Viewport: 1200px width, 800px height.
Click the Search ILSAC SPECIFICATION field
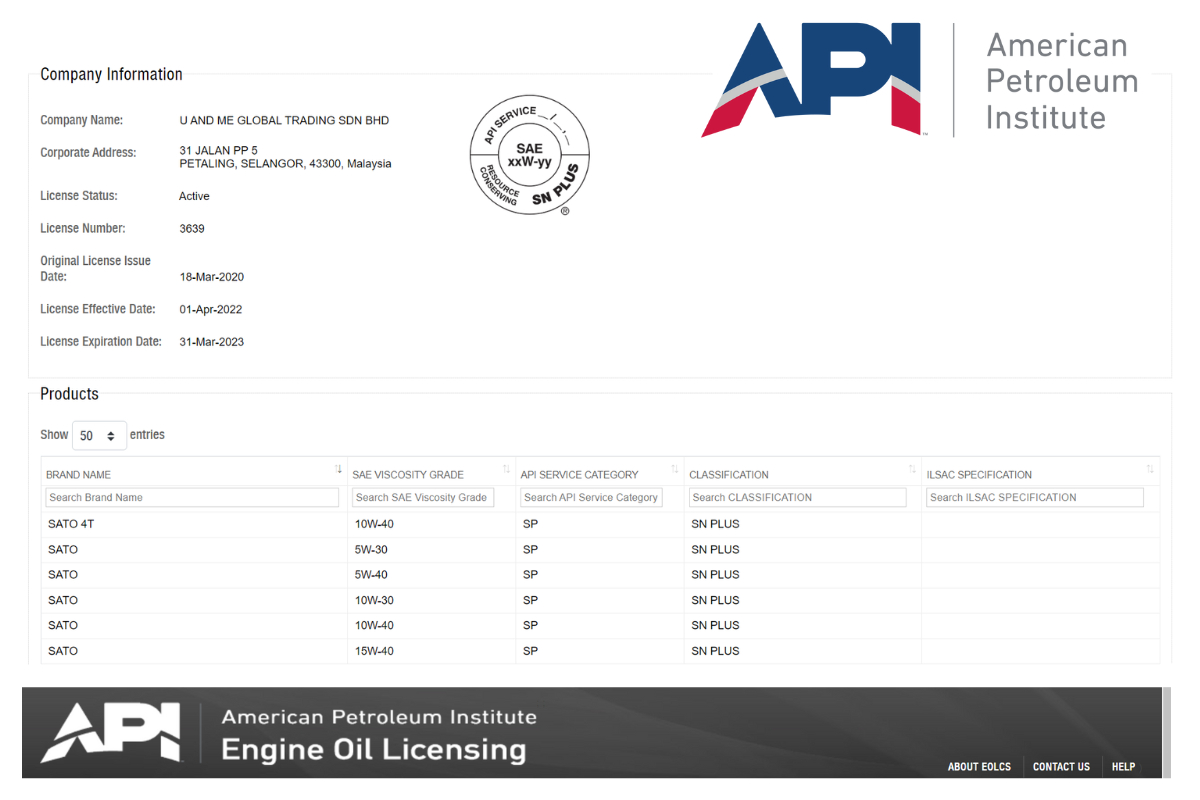tap(1035, 497)
